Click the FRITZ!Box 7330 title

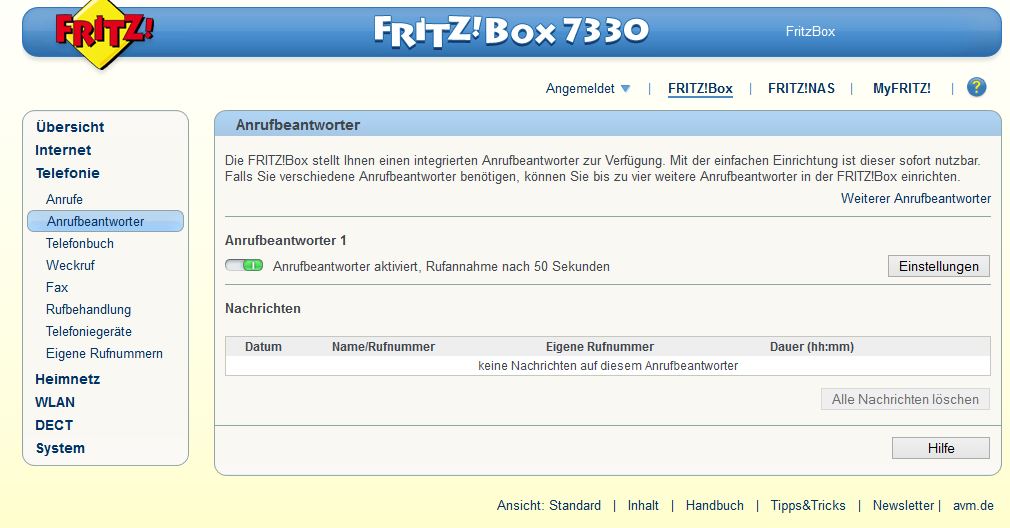click(x=511, y=31)
